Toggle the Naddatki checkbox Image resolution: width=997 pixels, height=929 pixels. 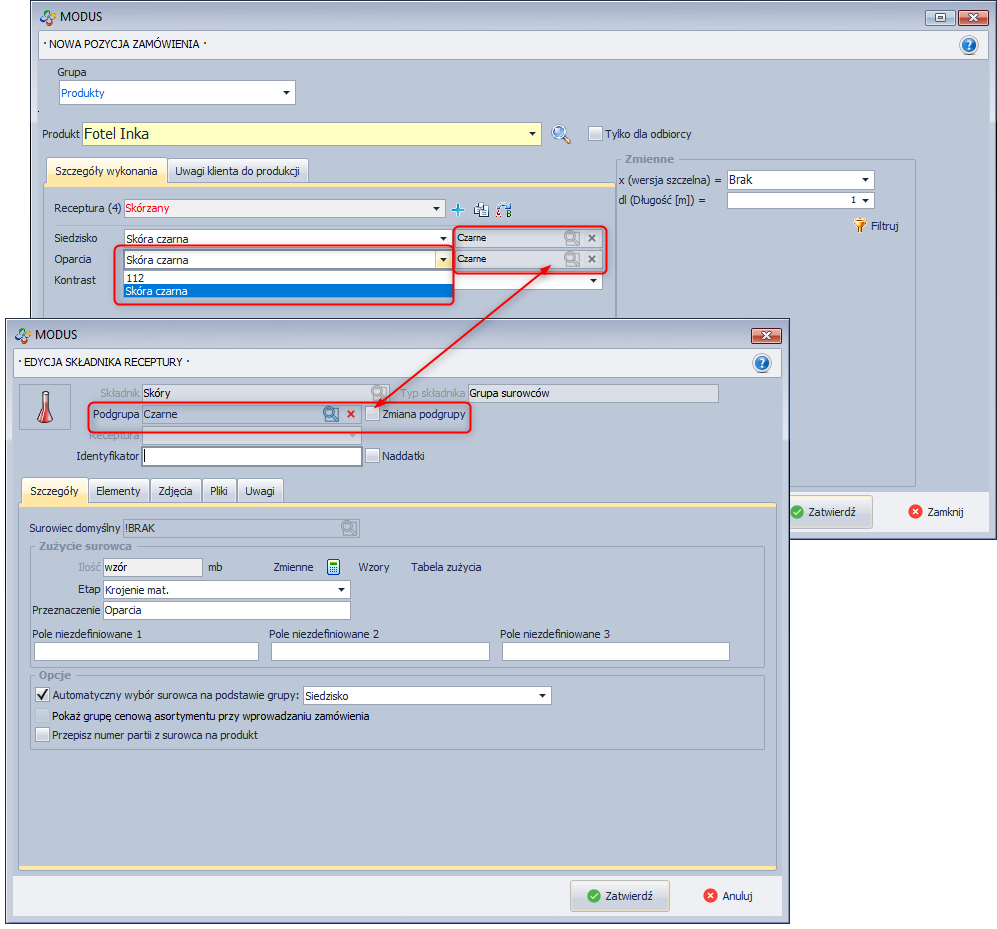pyautogui.click(x=373, y=456)
